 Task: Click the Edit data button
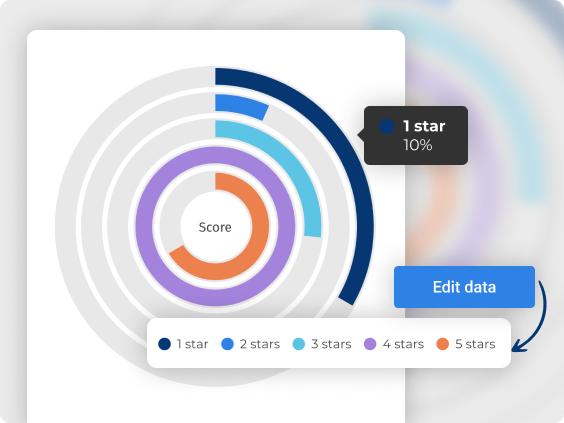pos(464,287)
